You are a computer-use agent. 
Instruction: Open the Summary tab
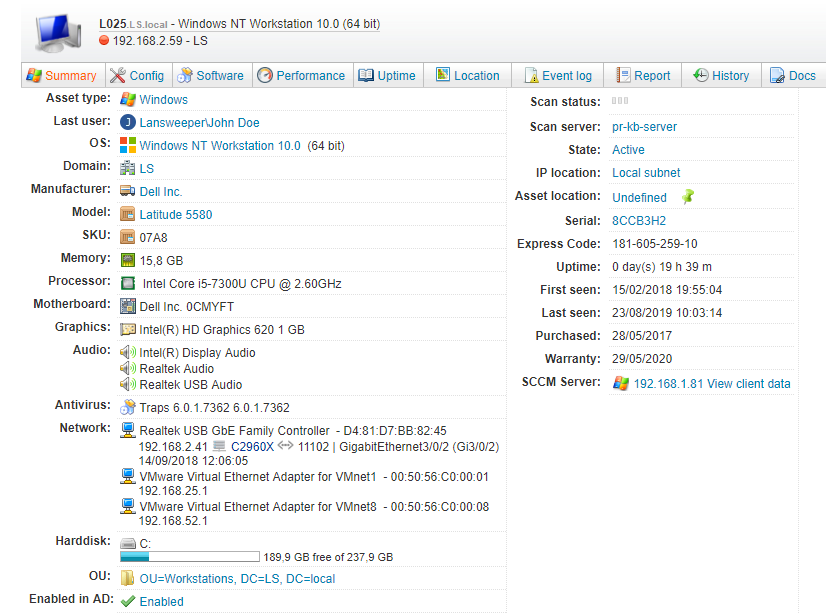(x=63, y=75)
